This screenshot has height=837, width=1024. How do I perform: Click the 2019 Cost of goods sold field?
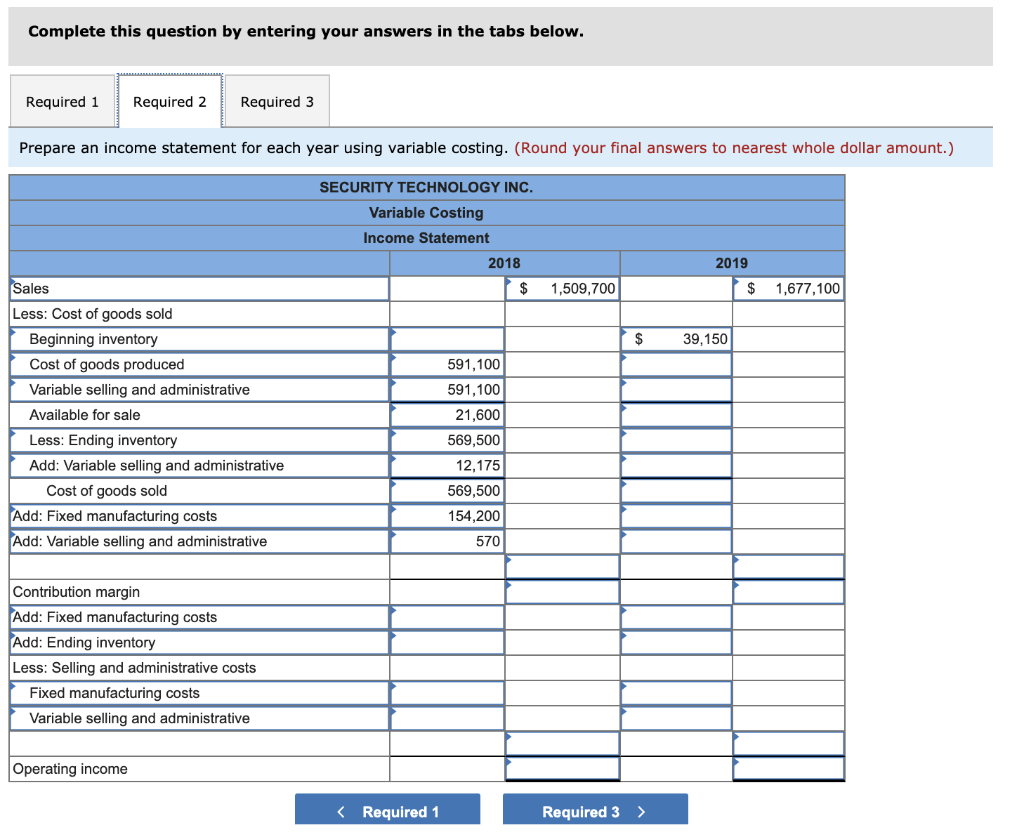coord(676,491)
